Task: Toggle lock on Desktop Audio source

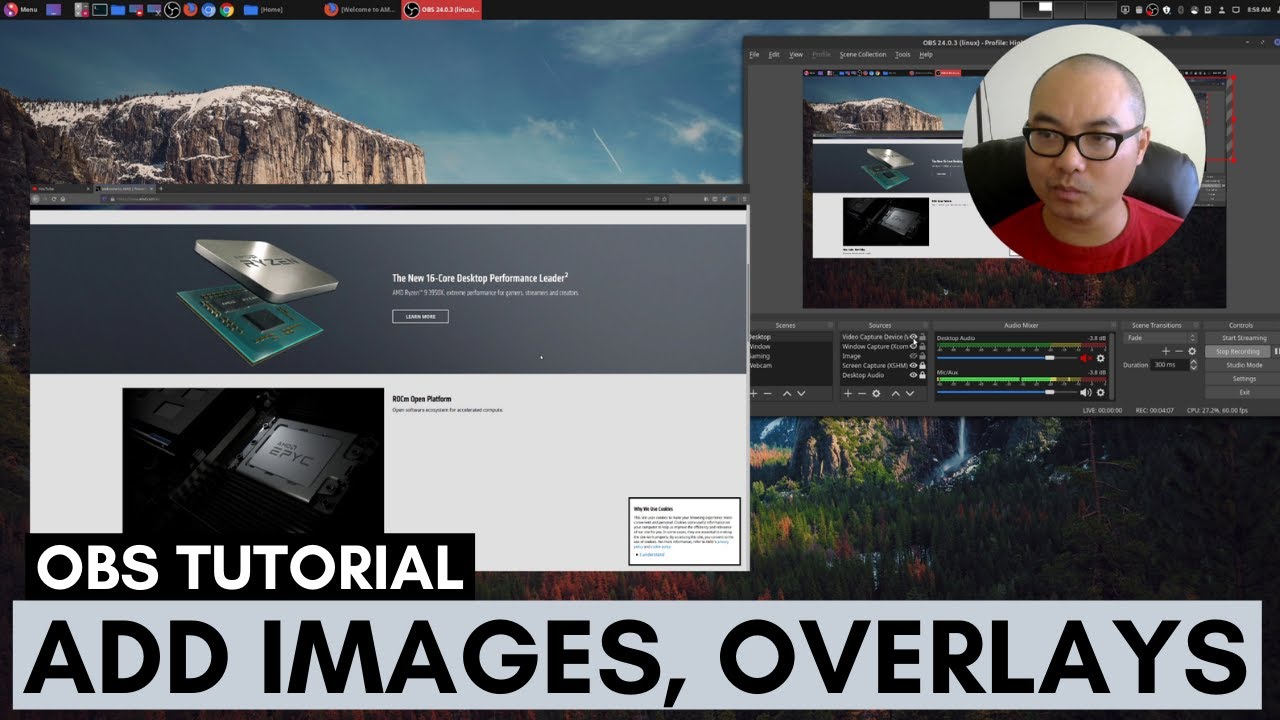Action: pyautogui.click(x=922, y=375)
